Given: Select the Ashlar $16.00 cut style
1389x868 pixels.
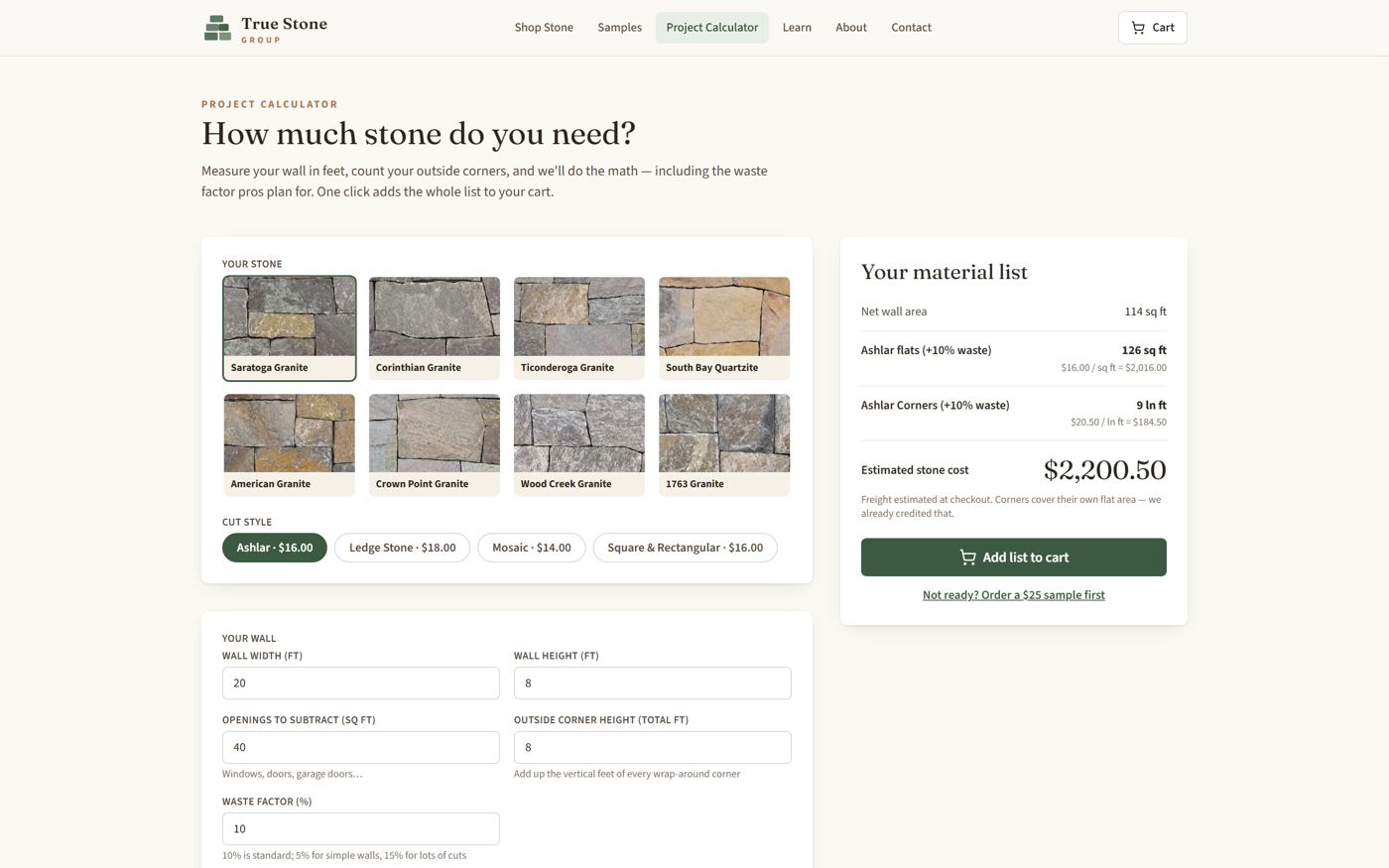Looking at the screenshot, I should point(275,548).
